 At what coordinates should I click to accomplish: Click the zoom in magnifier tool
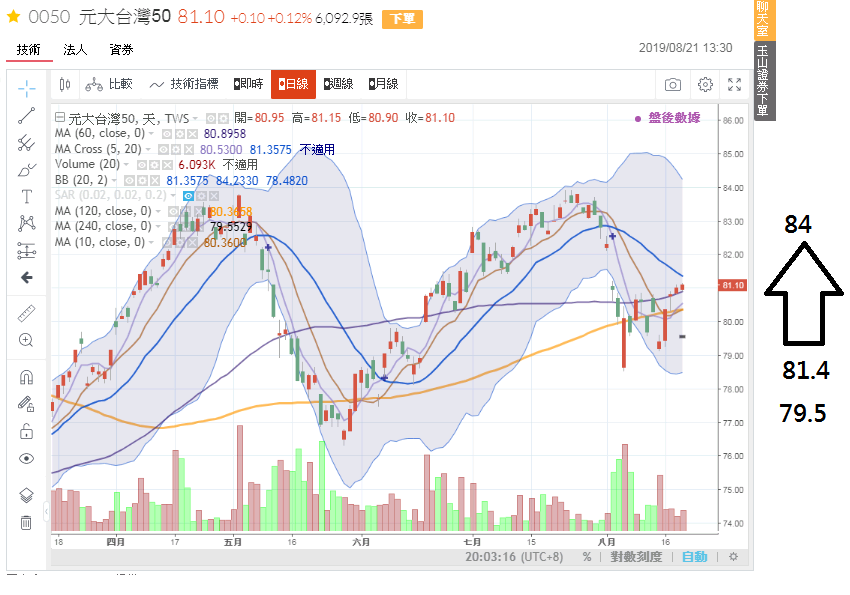[26, 340]
